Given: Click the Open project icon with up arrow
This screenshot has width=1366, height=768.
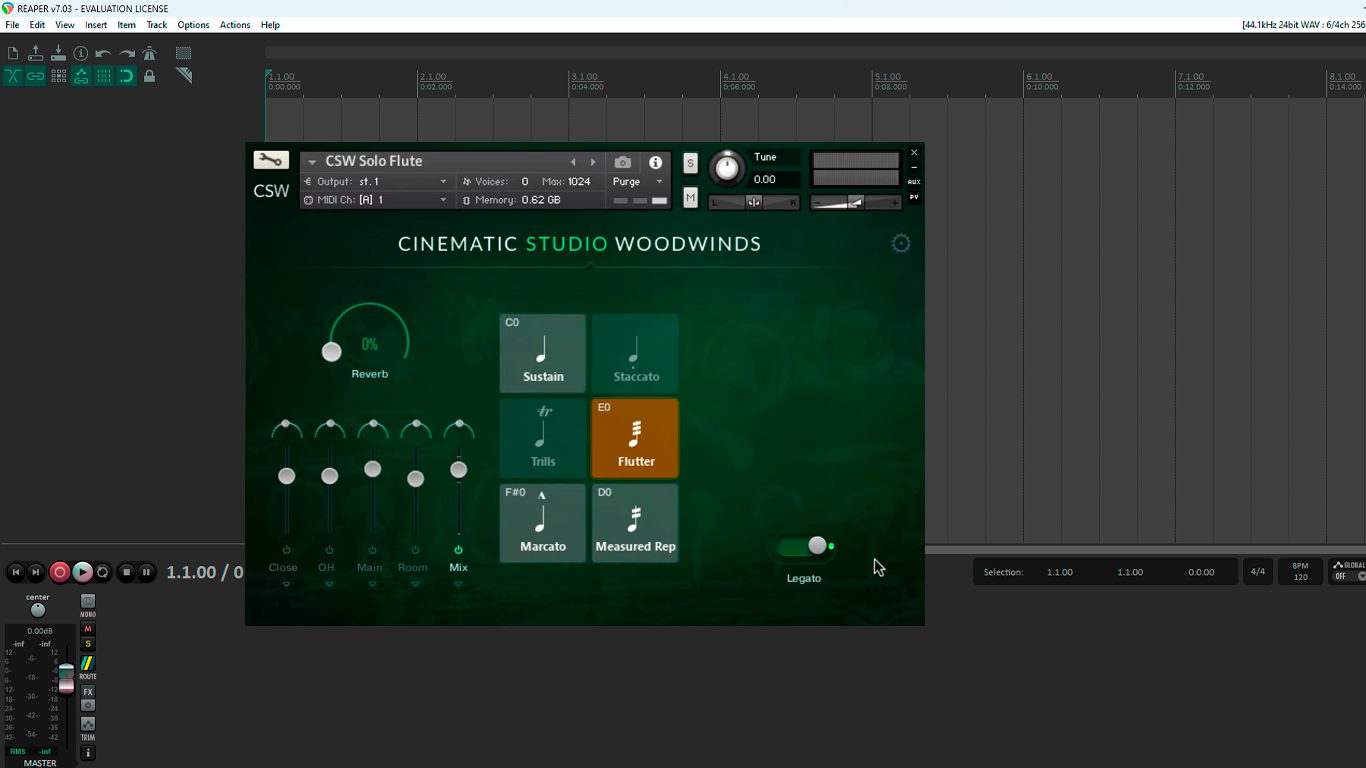Looking at the screenshot, I should pos(36,53).
